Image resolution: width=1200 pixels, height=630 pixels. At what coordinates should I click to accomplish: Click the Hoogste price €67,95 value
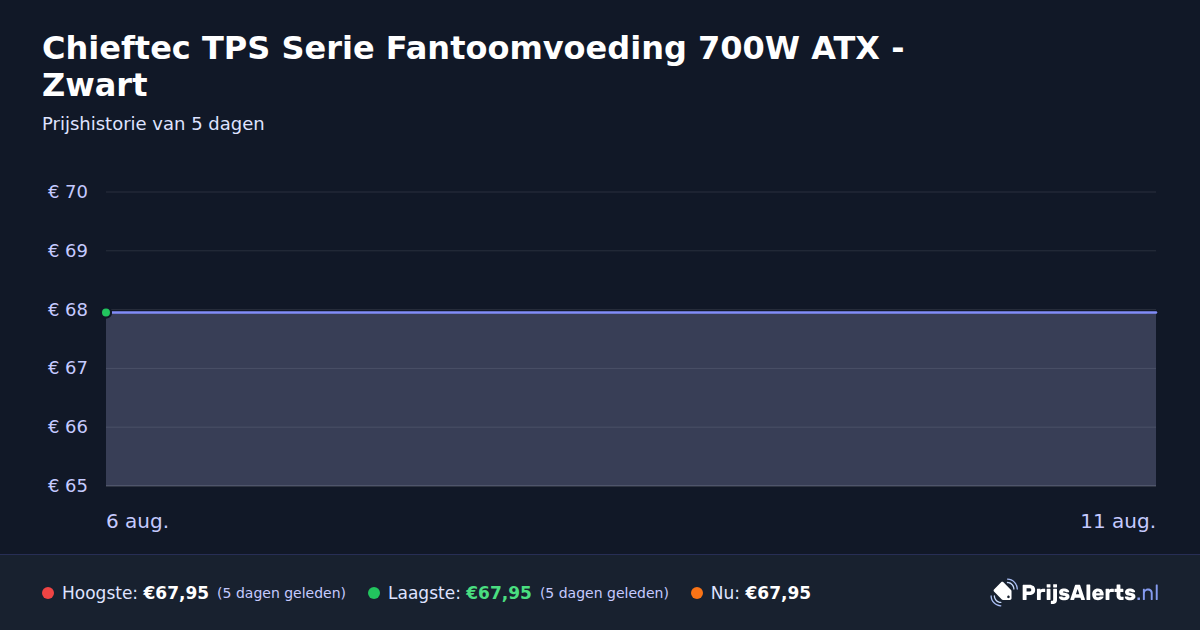tap(176, 593)
